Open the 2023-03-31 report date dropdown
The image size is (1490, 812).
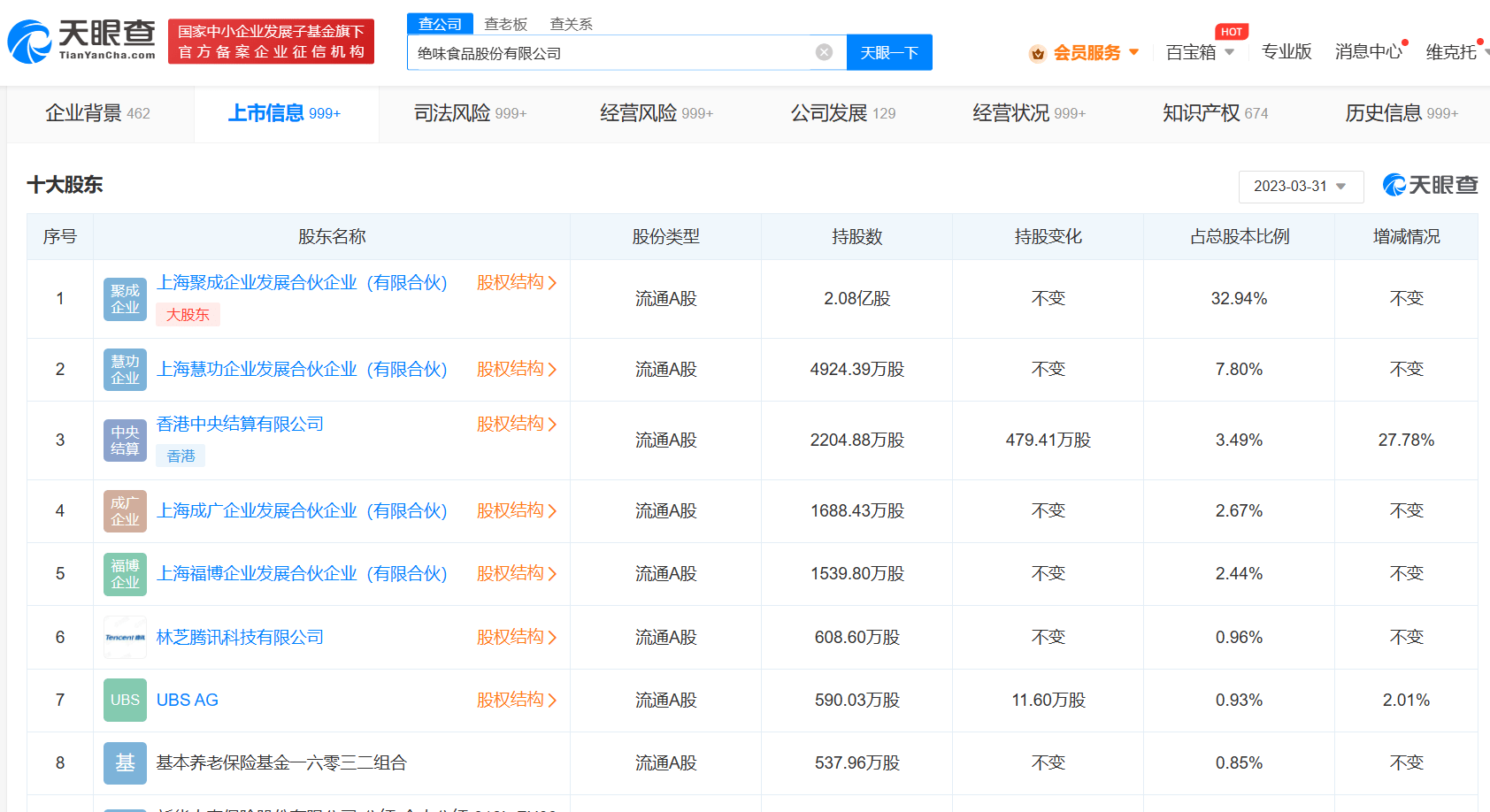pyautogui.click(x=1301, y=187)
